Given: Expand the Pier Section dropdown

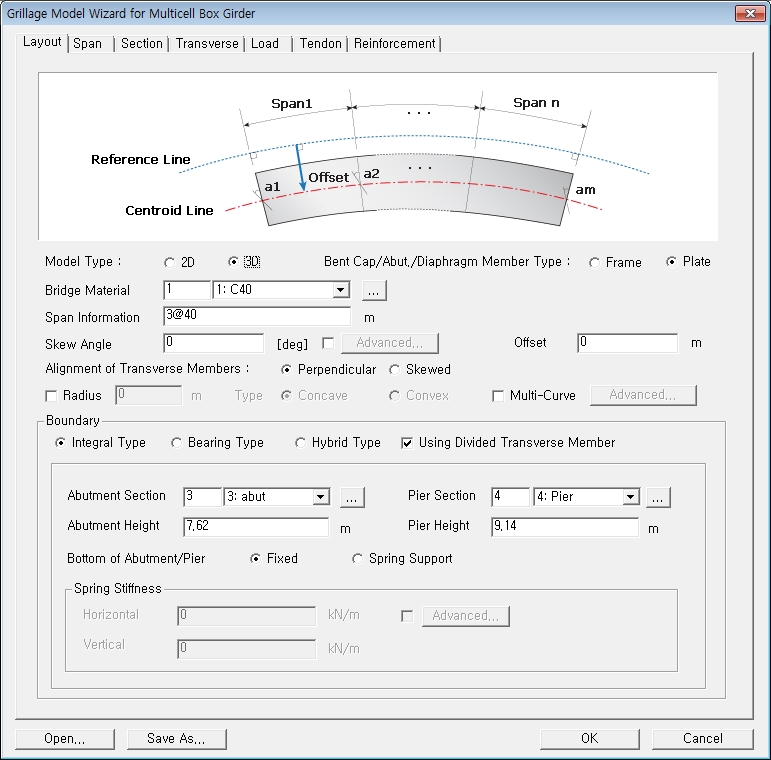Looking at the screenshot, I should pyautogui.click(x=630, y=497).
